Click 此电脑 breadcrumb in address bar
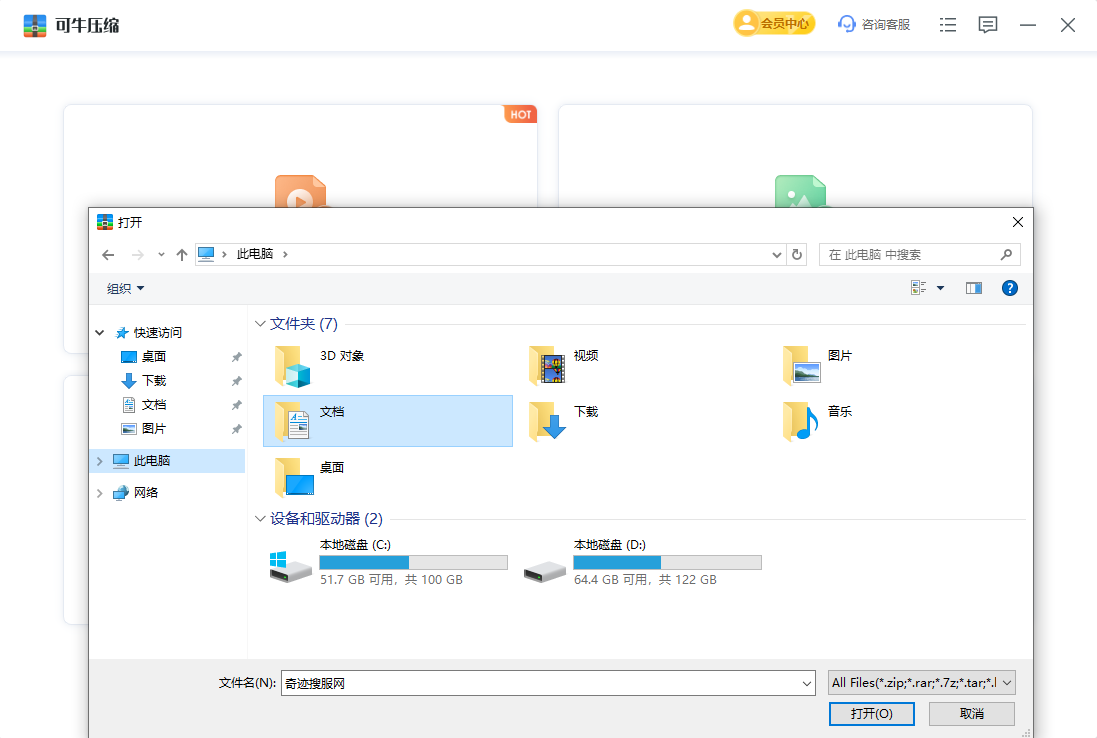 tap(255, 254)
